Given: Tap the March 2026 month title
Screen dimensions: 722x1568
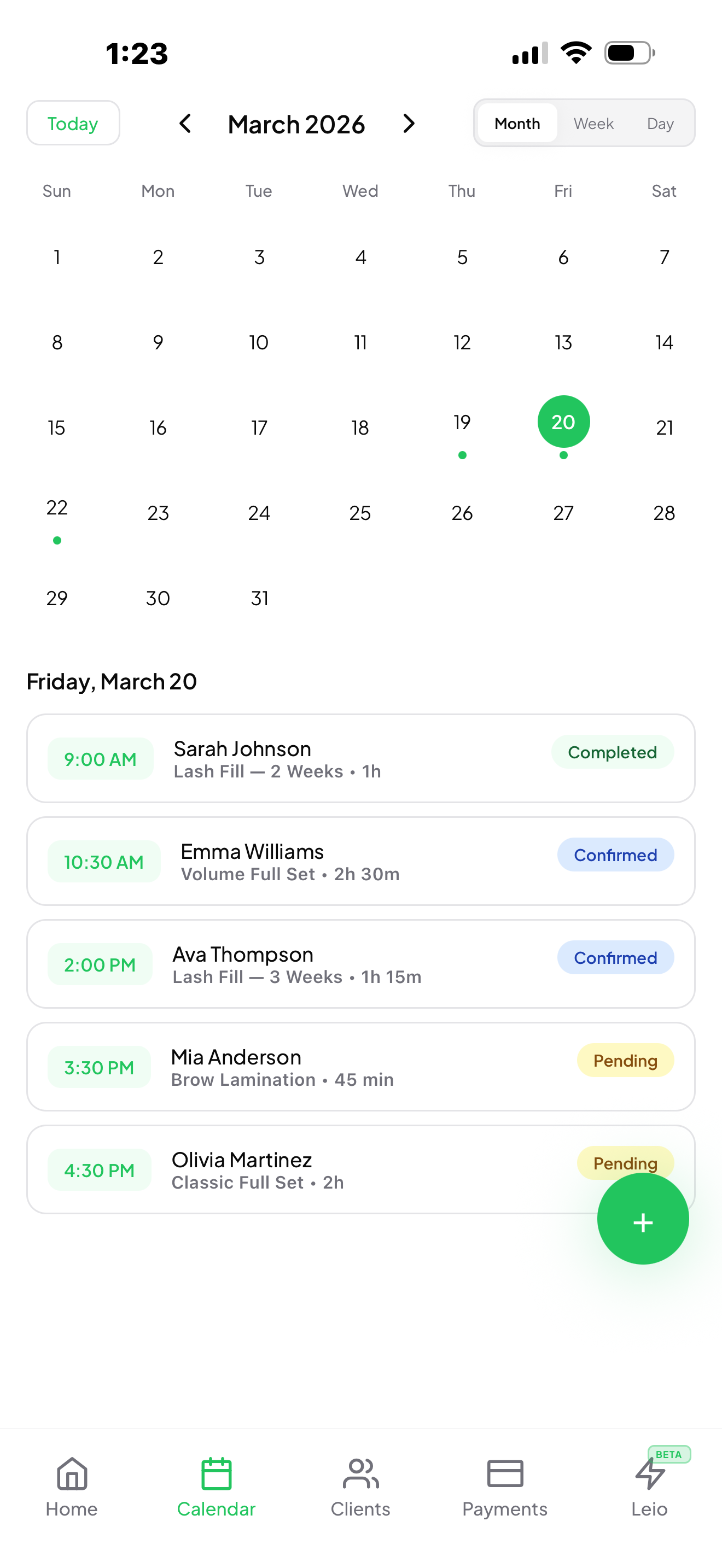Looking at the screenshot, I should (296, 124).
